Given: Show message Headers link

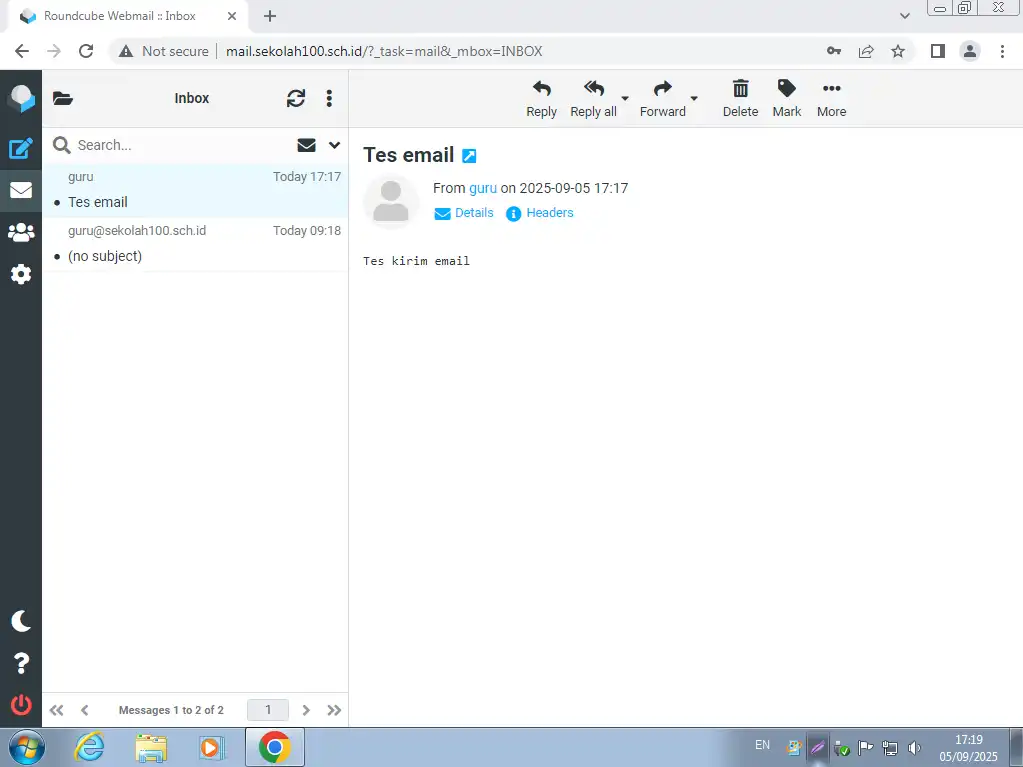Looking at the screenshot, I should (x=540, y=213).
